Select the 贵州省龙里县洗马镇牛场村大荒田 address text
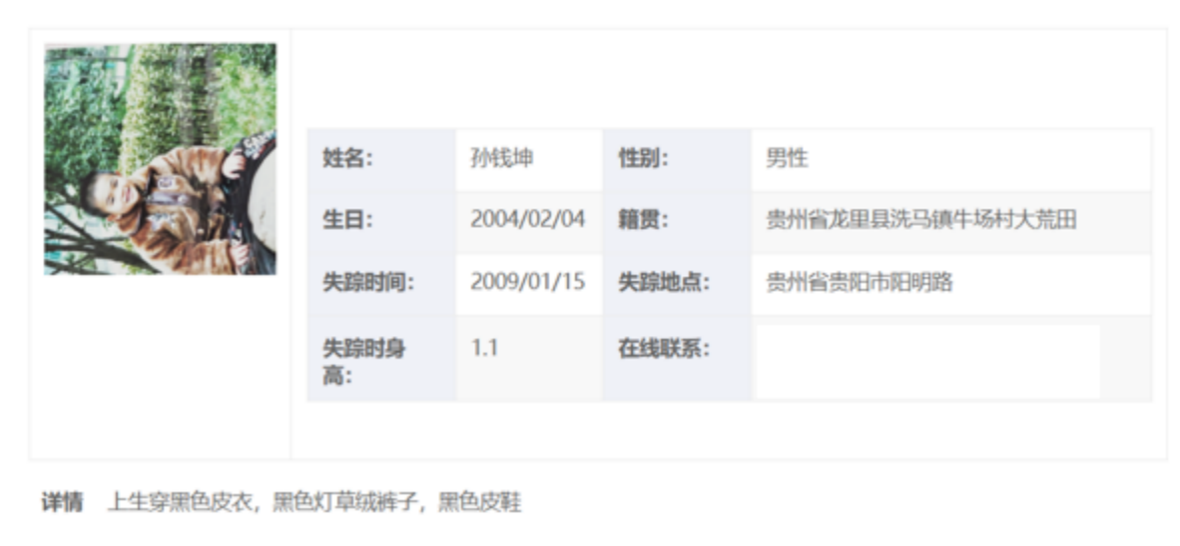Viewport: 1180px width, 546px height. (x=921, y=221)
